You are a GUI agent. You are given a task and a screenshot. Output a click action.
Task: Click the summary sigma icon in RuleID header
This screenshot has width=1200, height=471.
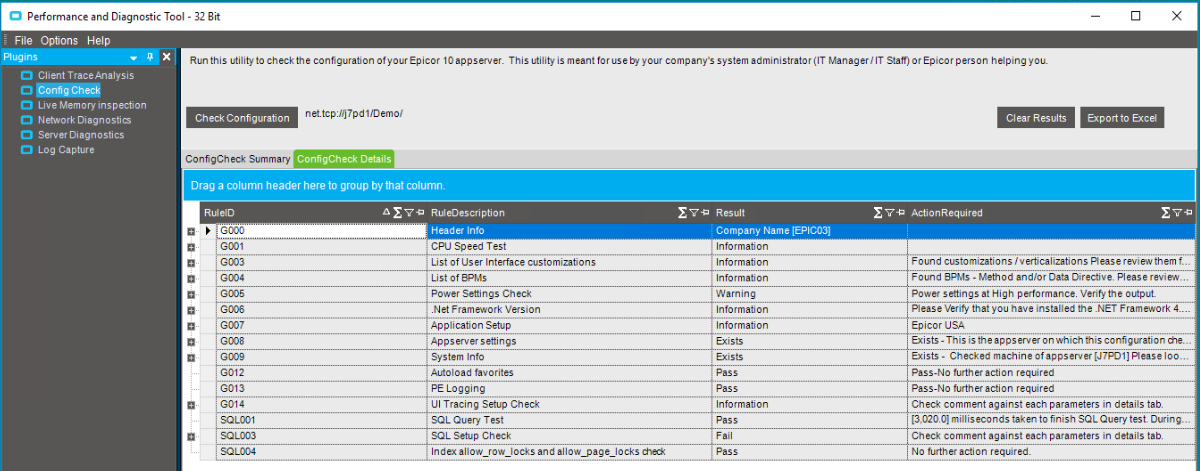coord(398,213)
